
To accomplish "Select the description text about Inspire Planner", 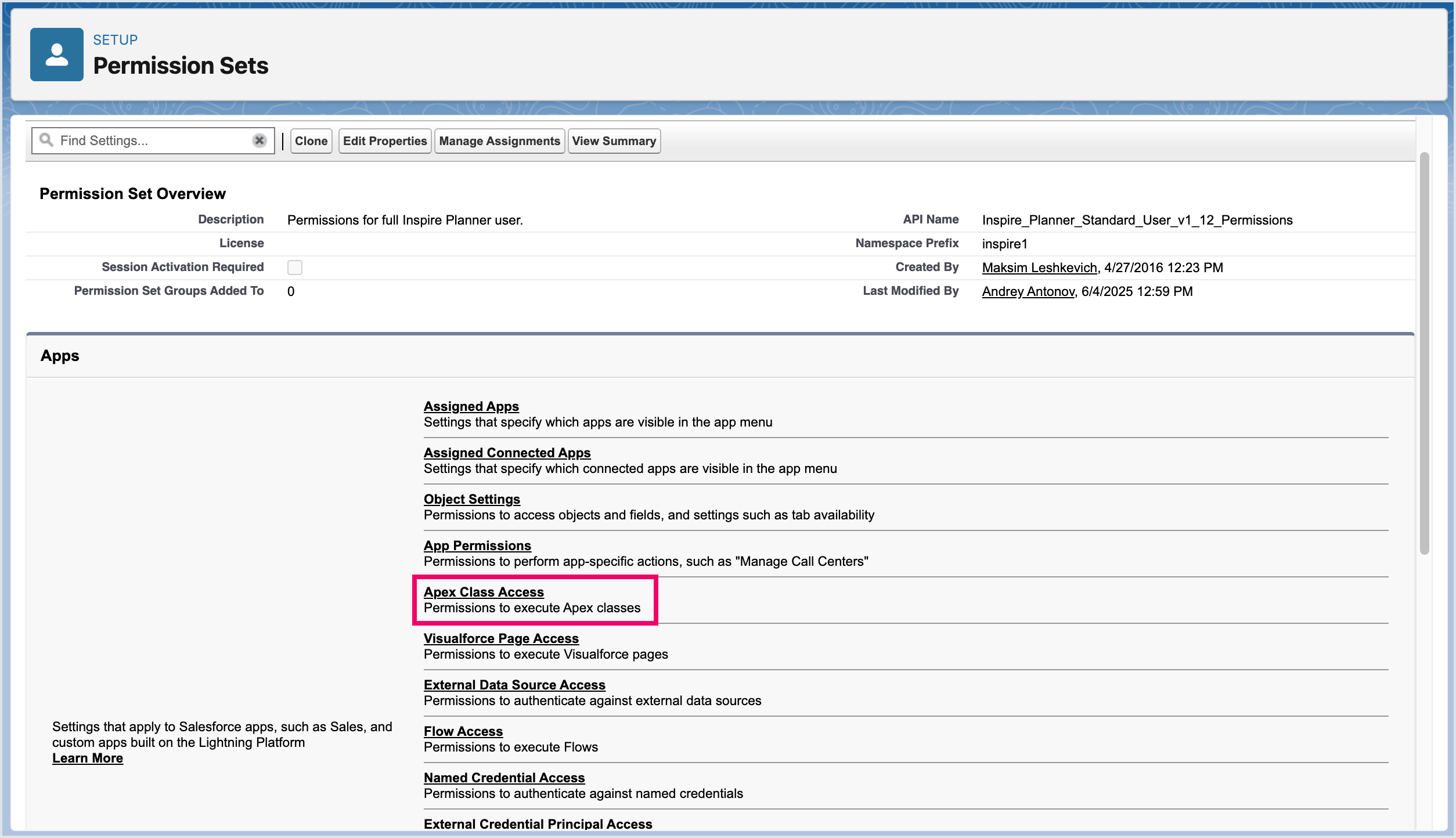I will coord(405,220).
